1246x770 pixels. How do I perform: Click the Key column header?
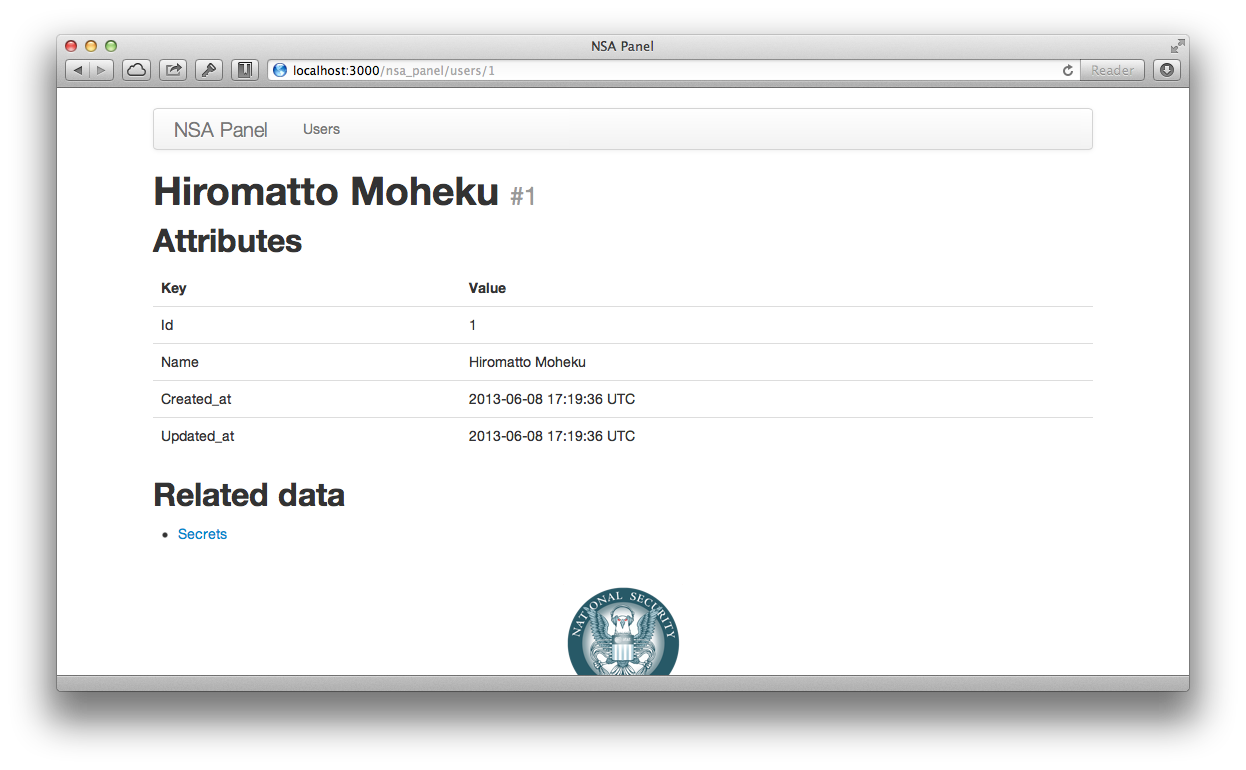tap(174, 288)
